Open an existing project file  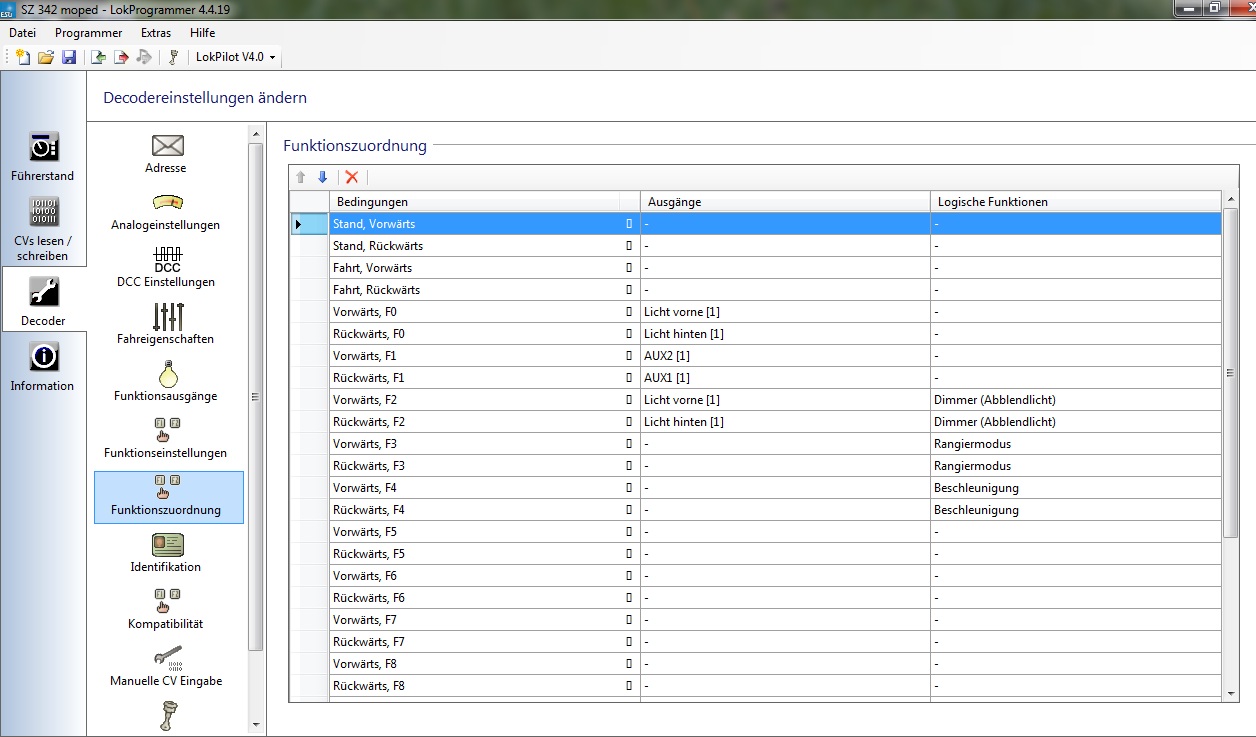pyautogui.click(x=46, y=57)
